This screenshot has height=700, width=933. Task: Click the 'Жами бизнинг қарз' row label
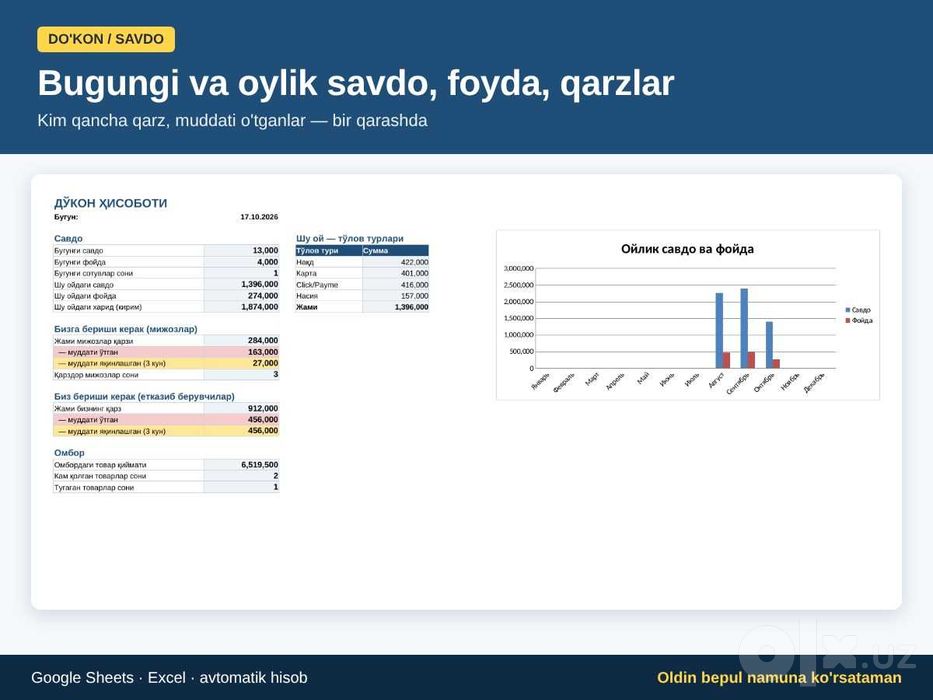[x=87, y=409]
